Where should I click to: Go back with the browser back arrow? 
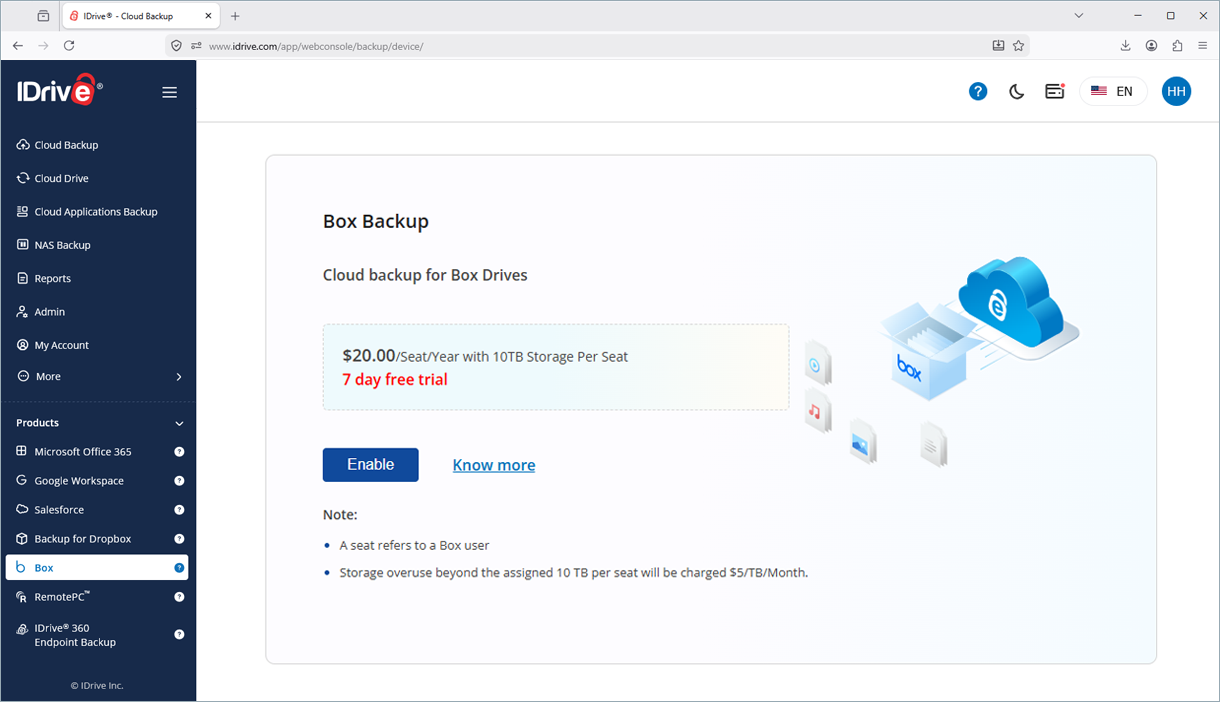17,46
